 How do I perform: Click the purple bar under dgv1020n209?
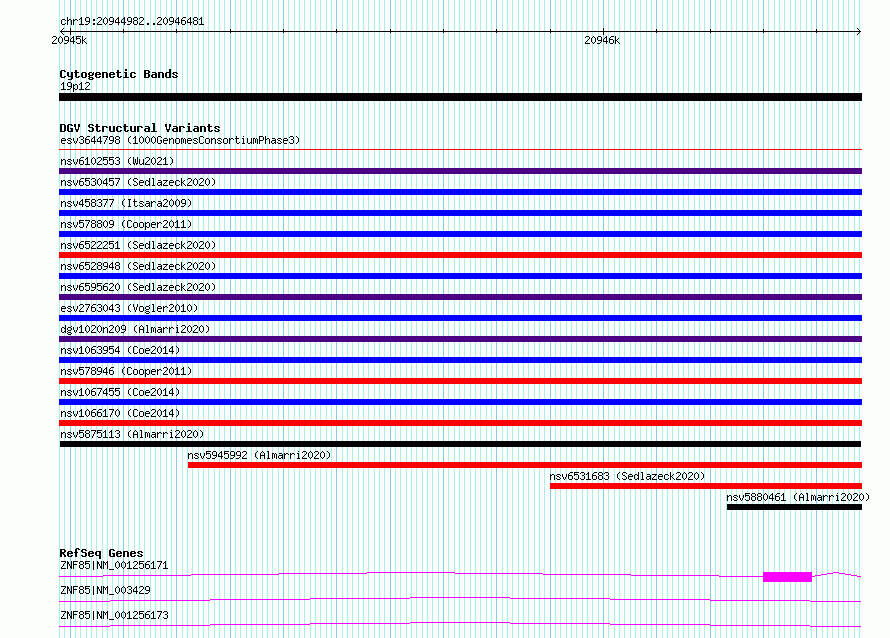[460, 339]
